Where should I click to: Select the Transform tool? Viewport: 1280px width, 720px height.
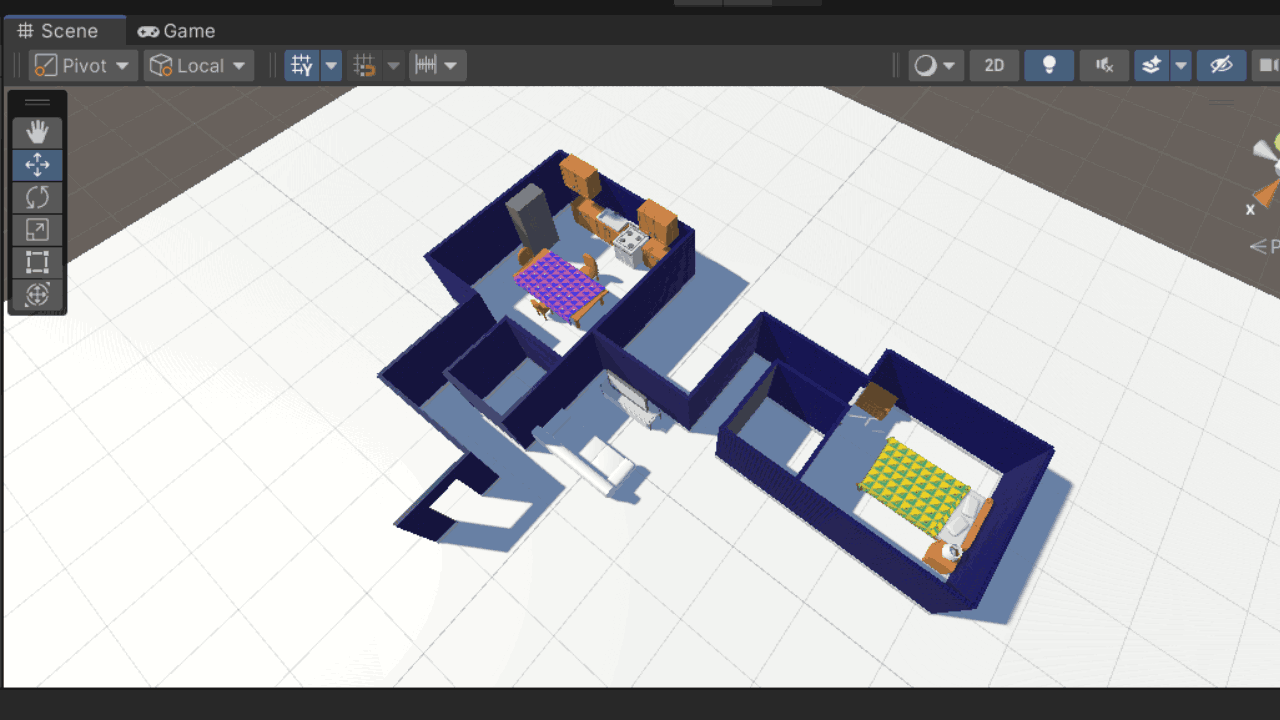pyautogui.click(x=37, y=294)
